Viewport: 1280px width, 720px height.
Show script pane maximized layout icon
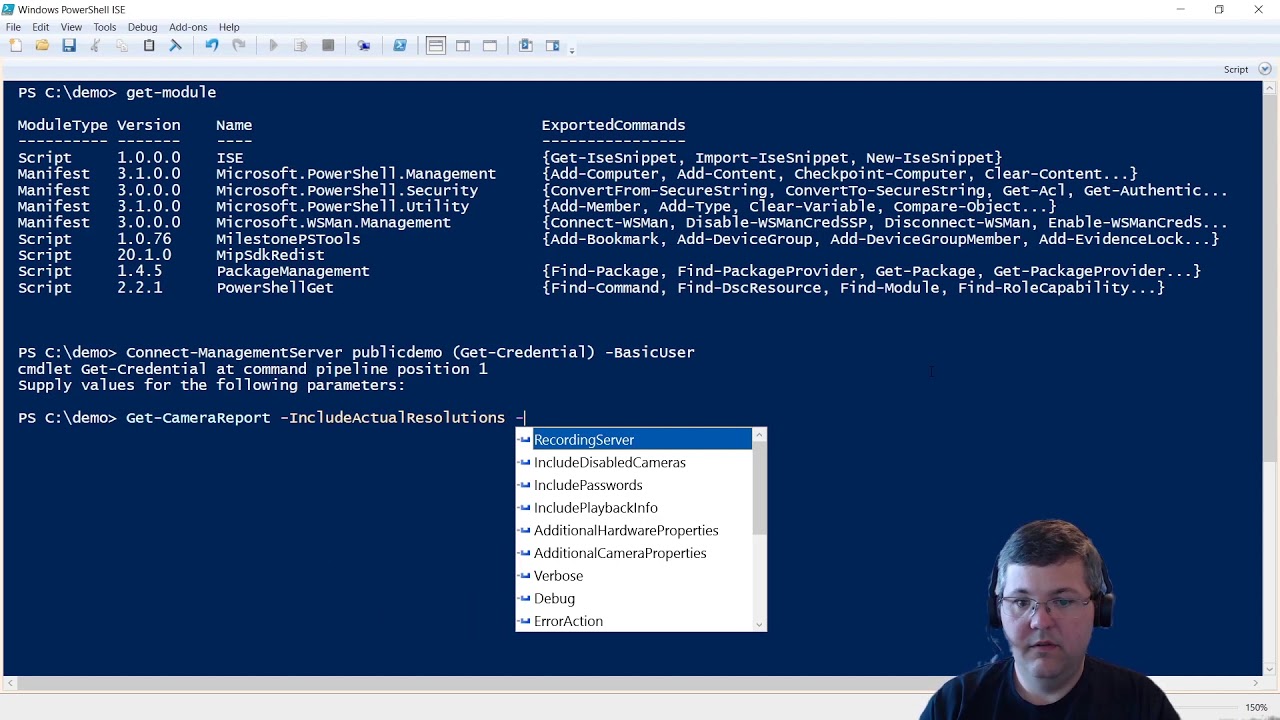(490, 46)
